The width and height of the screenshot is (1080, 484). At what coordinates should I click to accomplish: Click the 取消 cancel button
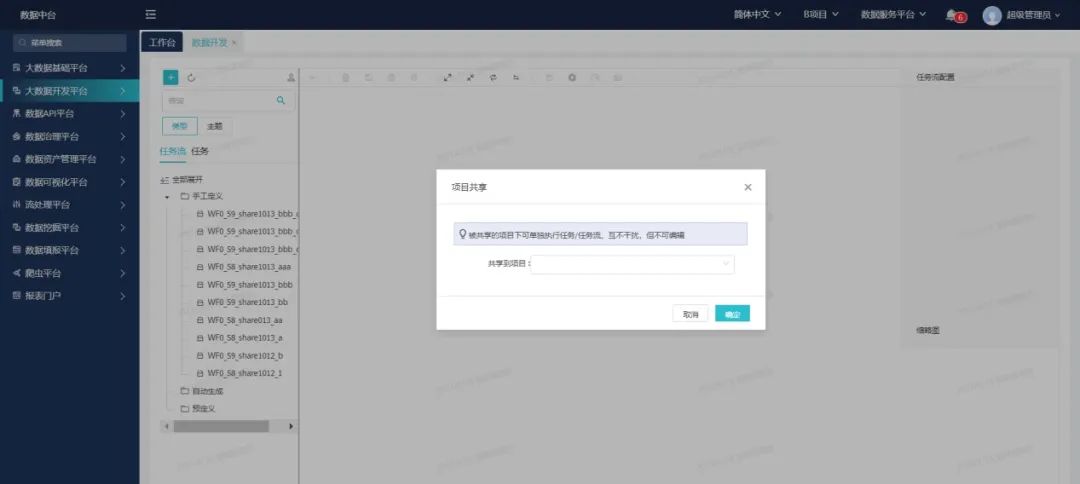690,314
